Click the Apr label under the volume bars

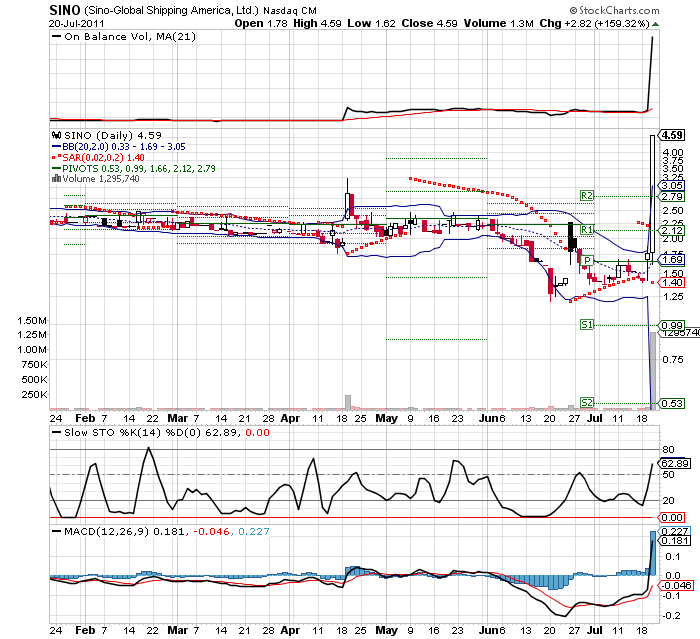click(x=290, y=418)
